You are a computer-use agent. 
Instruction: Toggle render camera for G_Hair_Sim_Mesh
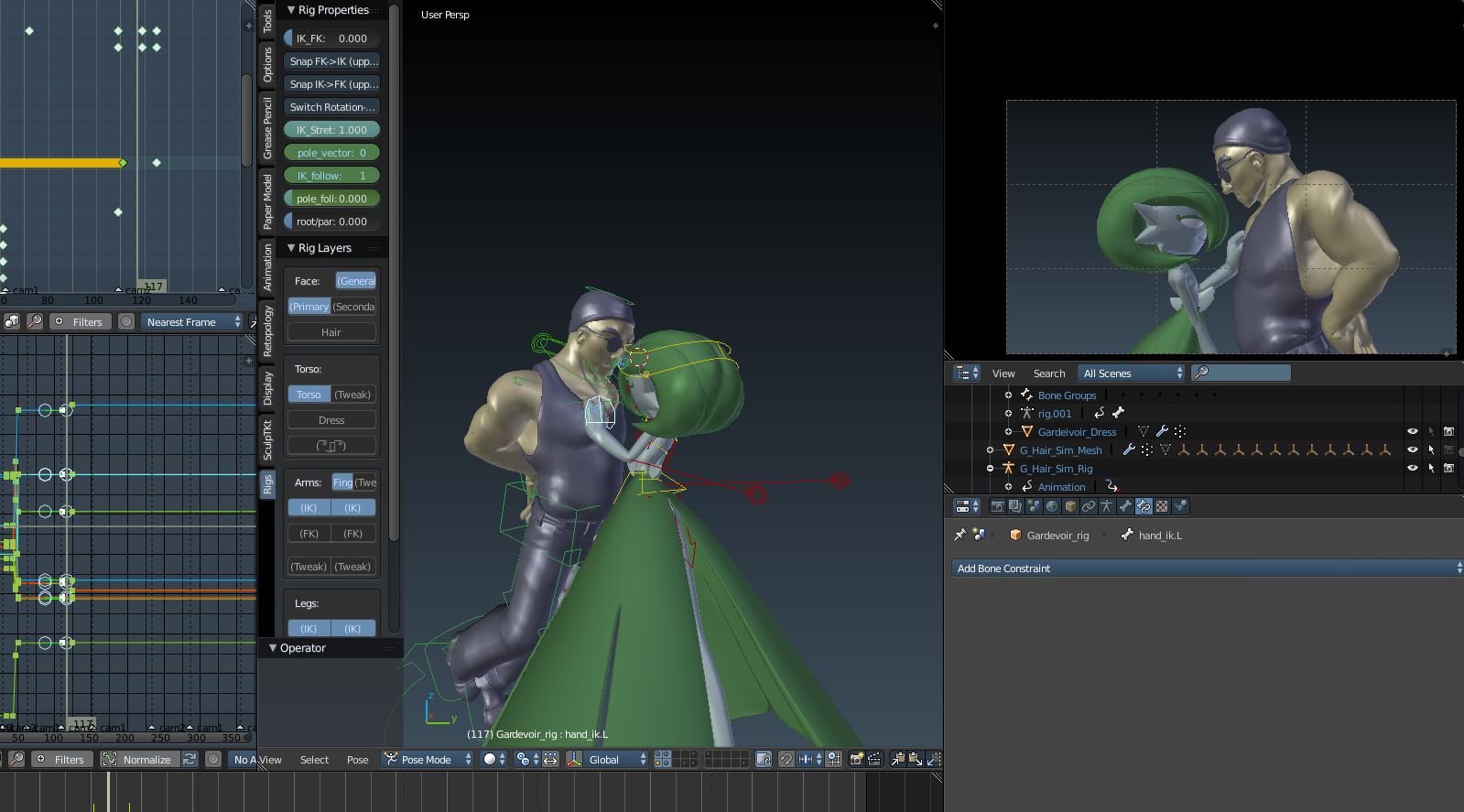(x=1448, y=449)
